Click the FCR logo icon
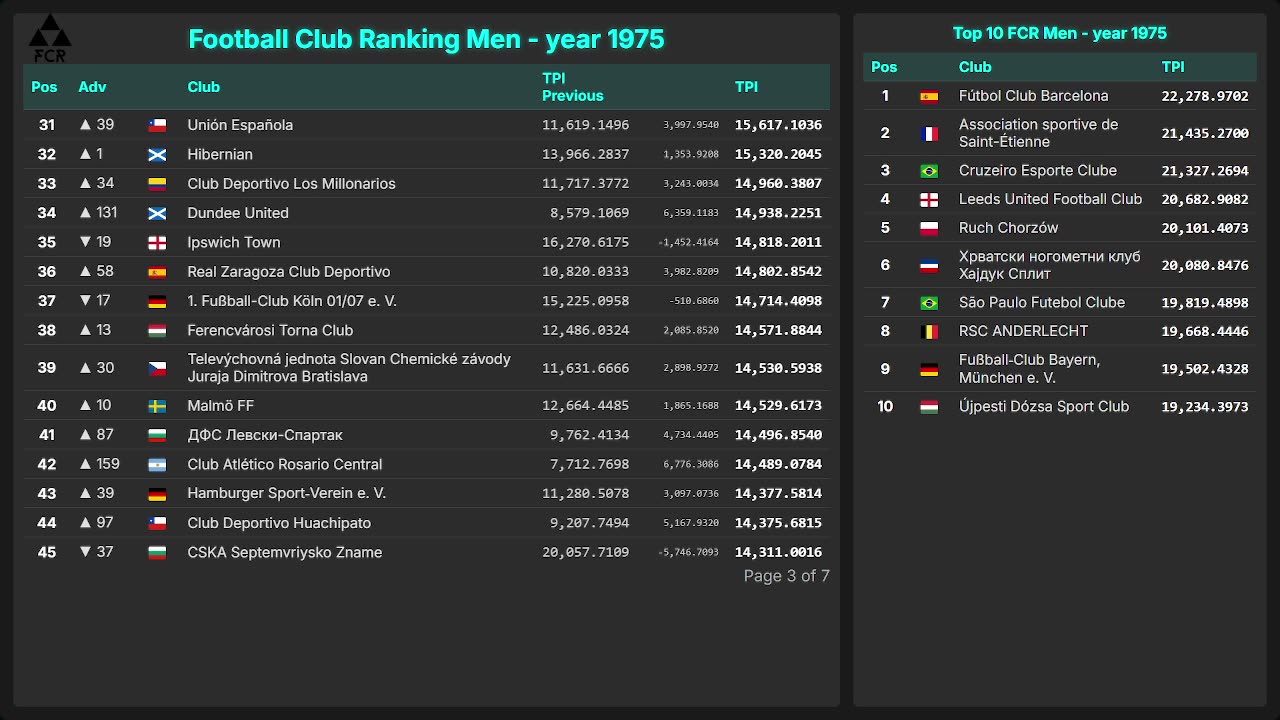 click(x=48, y=39)
